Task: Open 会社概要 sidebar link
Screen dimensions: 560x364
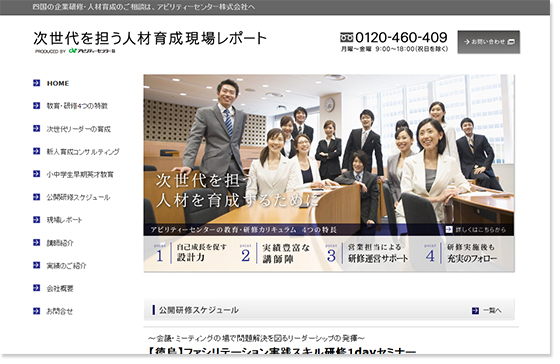Action: [60, 288]
